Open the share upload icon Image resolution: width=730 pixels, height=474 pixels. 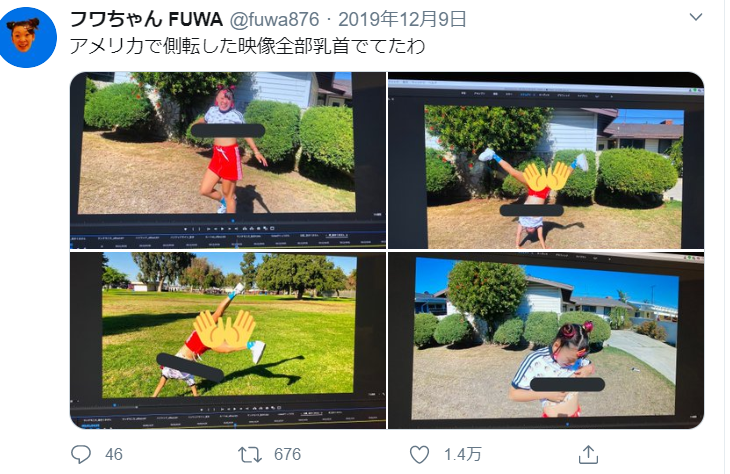pos(588,454)
